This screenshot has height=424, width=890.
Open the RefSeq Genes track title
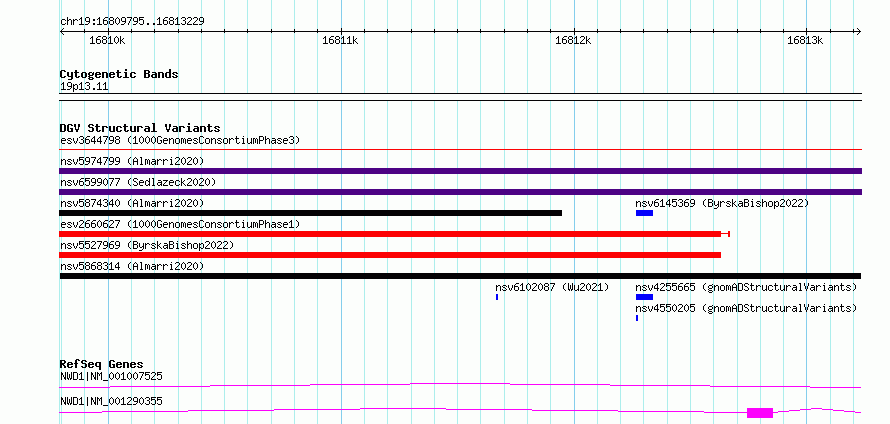tap(102, 364)
